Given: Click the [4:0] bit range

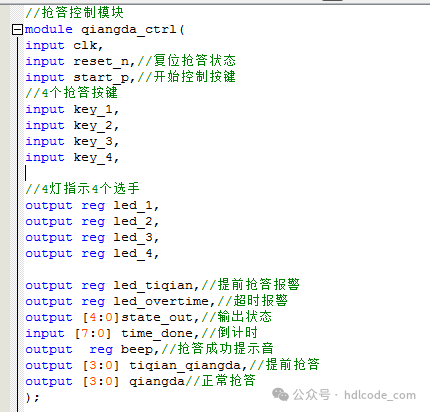Looking at the screenshot, I should (x=101, y=317).
